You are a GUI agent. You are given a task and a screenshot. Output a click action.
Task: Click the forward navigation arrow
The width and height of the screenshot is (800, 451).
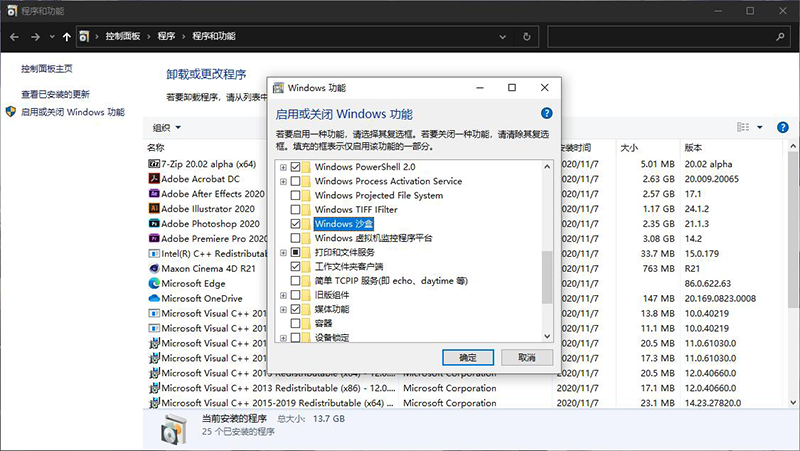pyautogui.click(x=35, y=37)
